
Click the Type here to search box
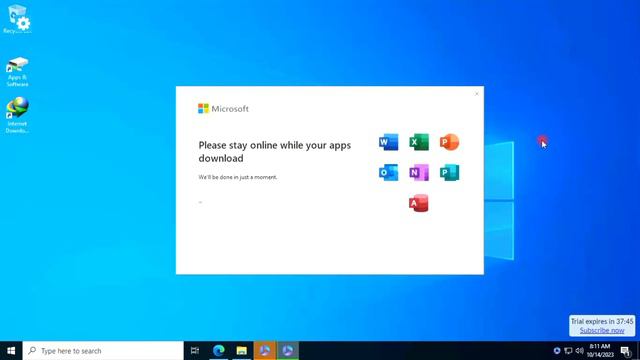click(x=103, y=351)
